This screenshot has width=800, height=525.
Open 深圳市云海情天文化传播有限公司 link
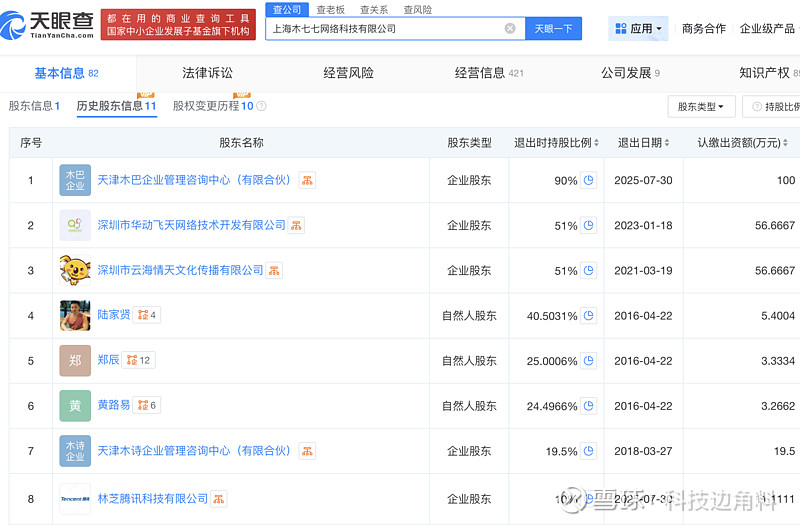coord(180,270)
